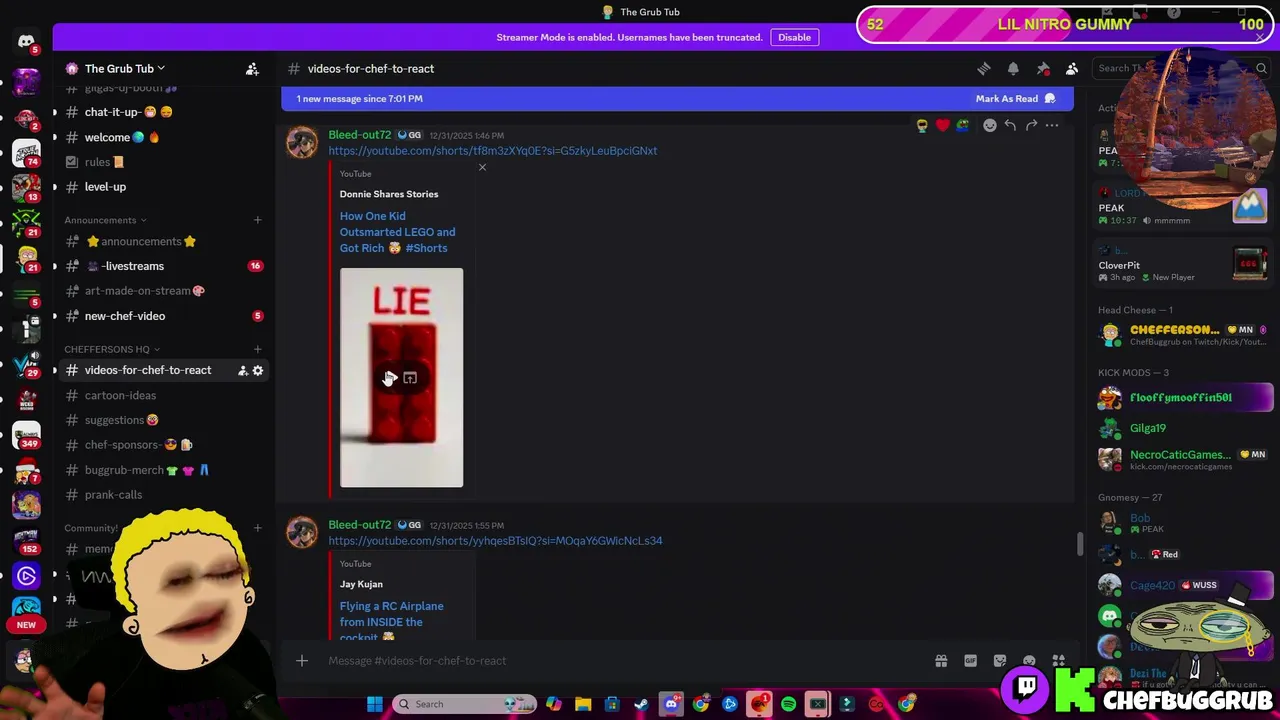
Task: Click Windows taskbar search box
Action: (x=465, y=704)
